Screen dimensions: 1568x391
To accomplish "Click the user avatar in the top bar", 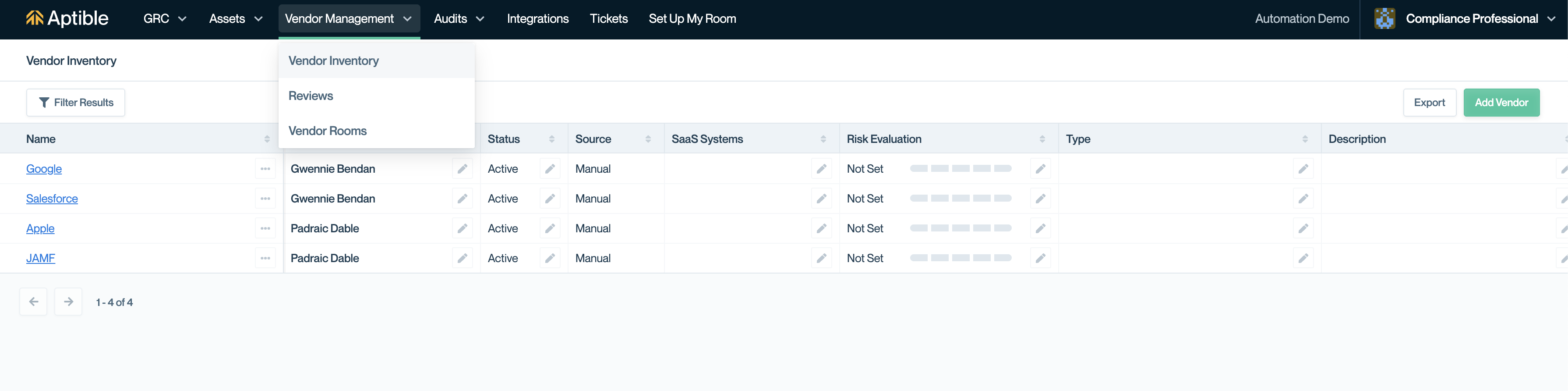I will tap(1385, 18).
